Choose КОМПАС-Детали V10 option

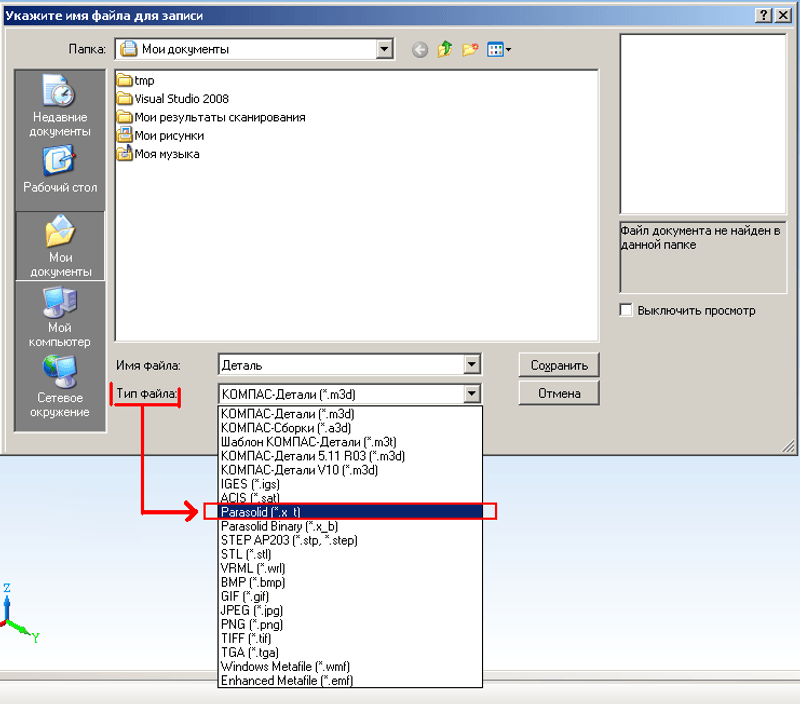350,470
